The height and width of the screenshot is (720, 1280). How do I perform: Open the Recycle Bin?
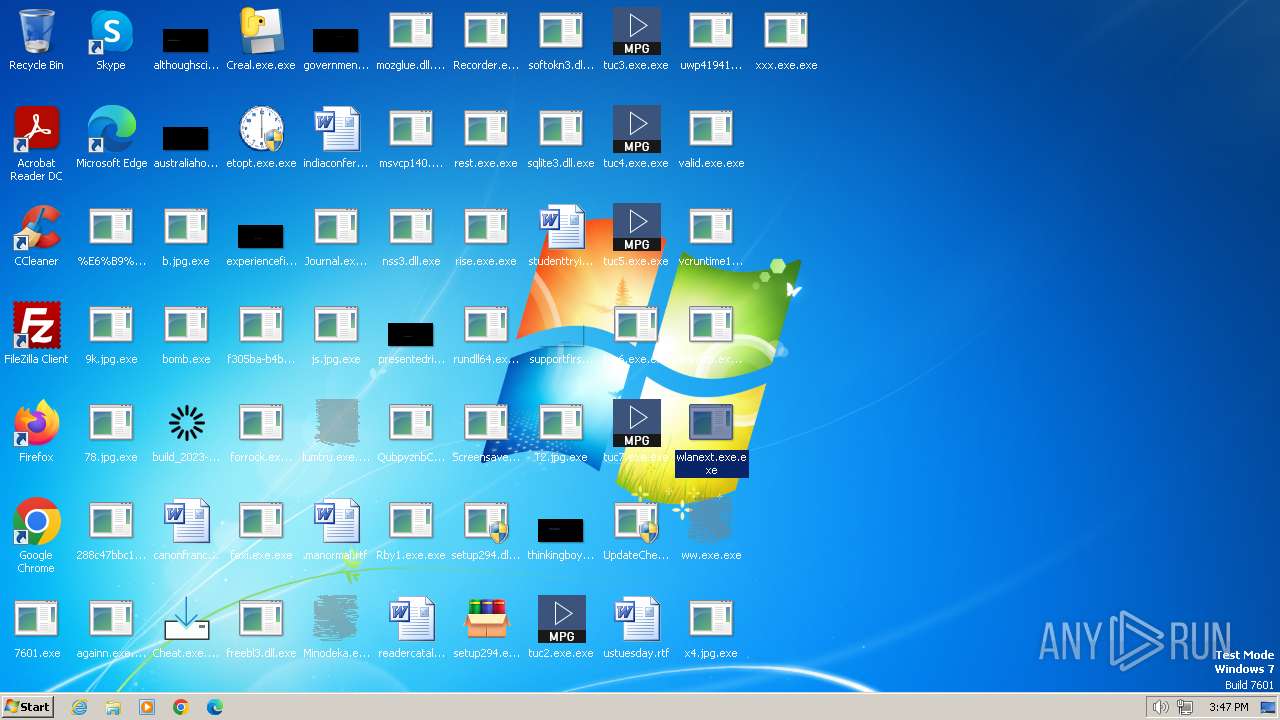coord(36,32)
